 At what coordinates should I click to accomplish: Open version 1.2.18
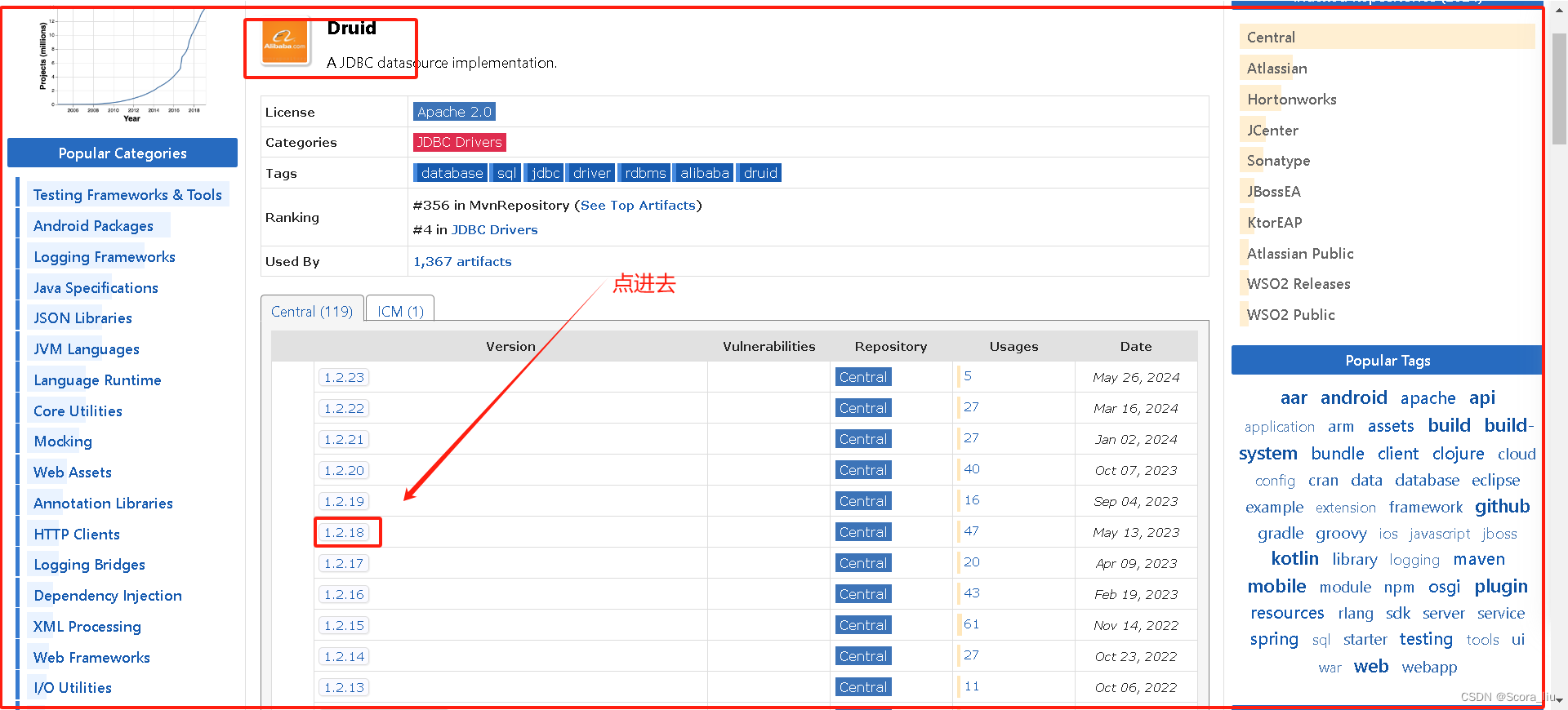[344, 532]
